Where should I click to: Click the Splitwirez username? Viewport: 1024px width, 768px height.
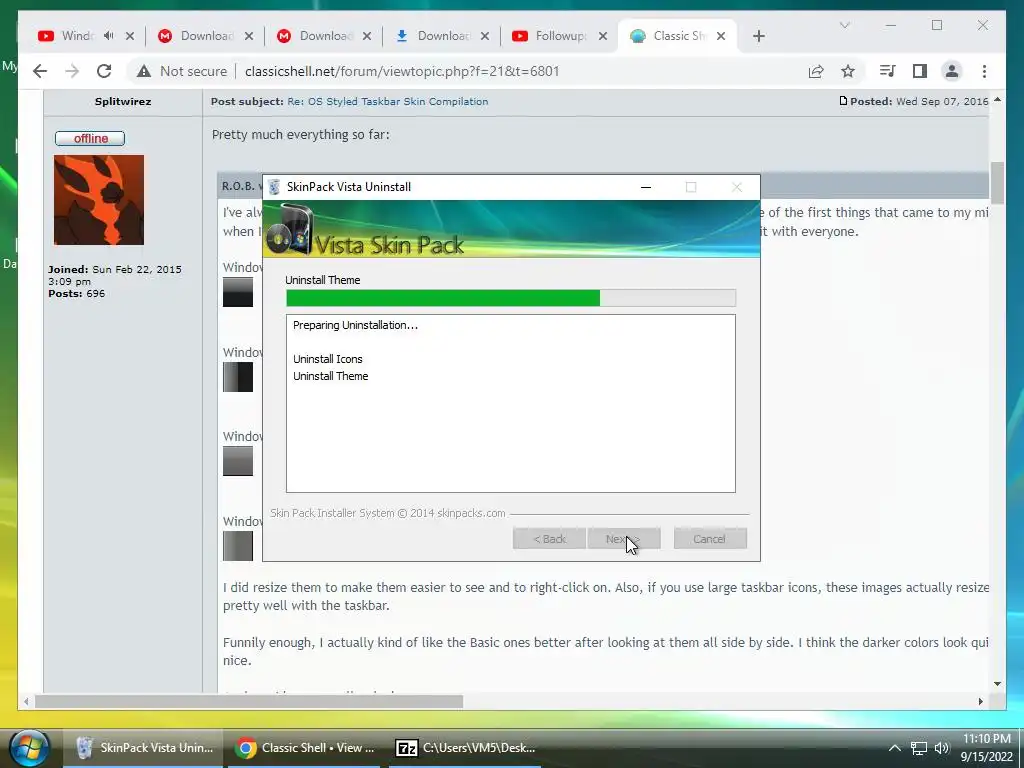click(x=123, y=101)
